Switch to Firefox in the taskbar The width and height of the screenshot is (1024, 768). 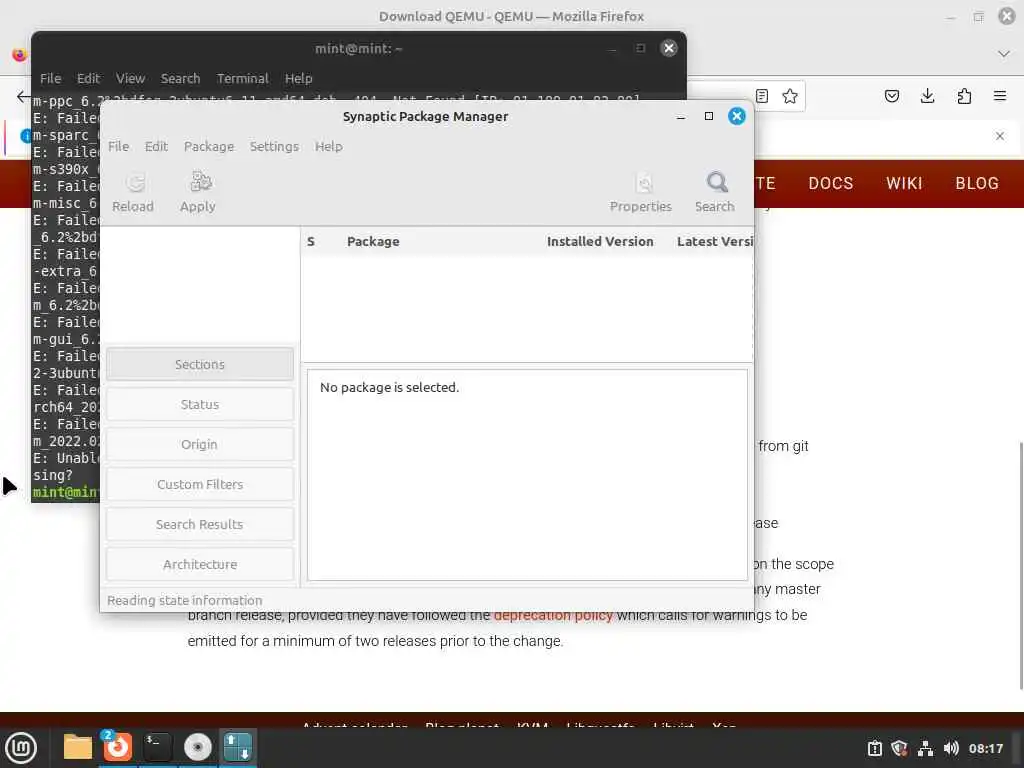pyautogui.click(x=118, y=747)
